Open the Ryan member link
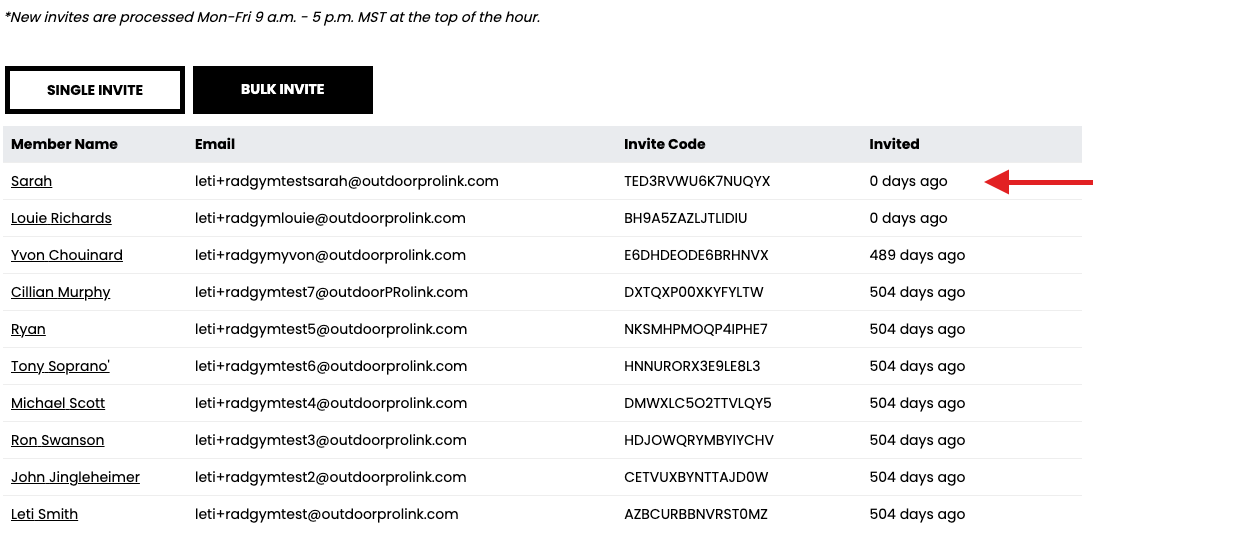The image size is (1248, 554). click(28, 329)
